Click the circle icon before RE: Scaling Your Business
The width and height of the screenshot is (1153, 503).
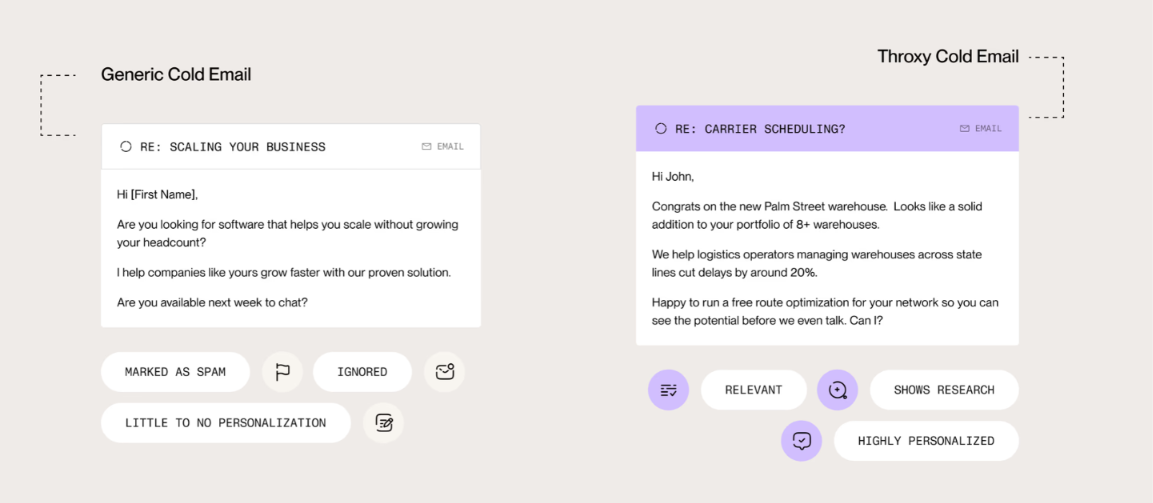[126, 146]
